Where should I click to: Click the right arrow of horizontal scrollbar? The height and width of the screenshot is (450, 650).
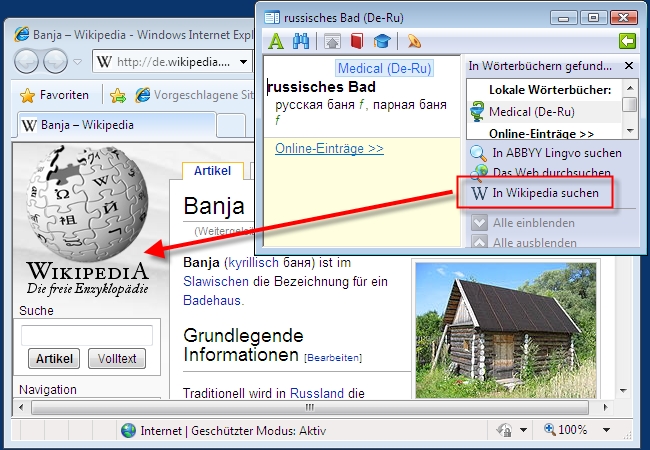[605, 407]
